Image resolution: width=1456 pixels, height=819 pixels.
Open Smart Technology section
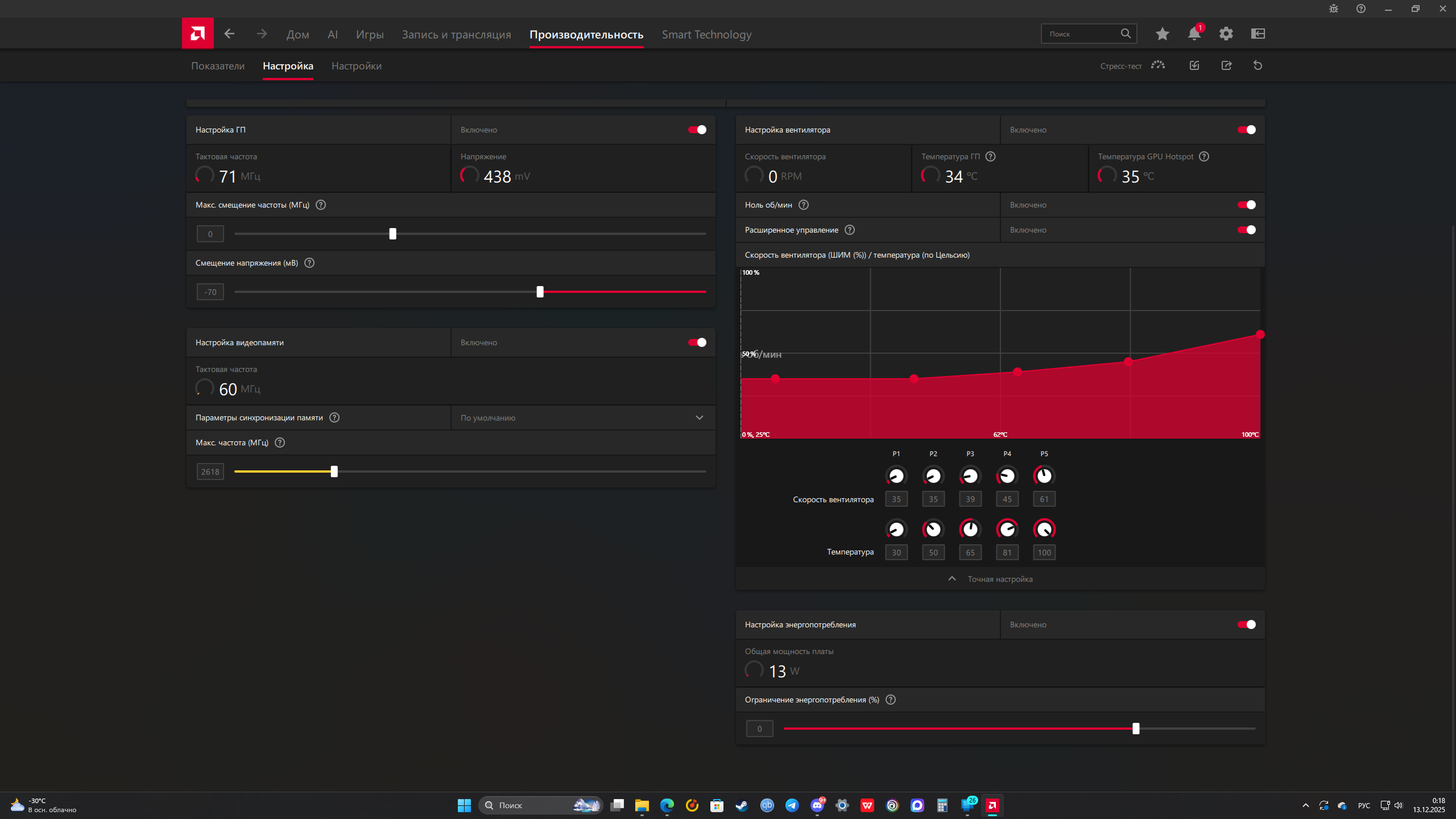(706, 35)
